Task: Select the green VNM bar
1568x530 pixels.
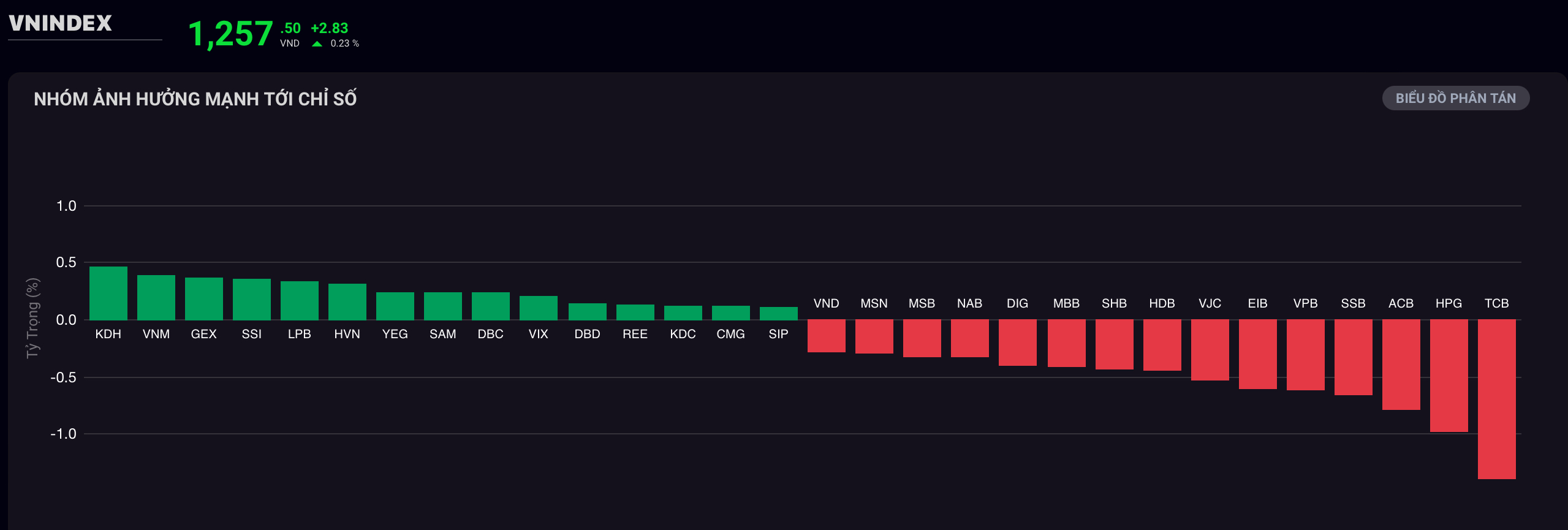Action: point(156,297)
